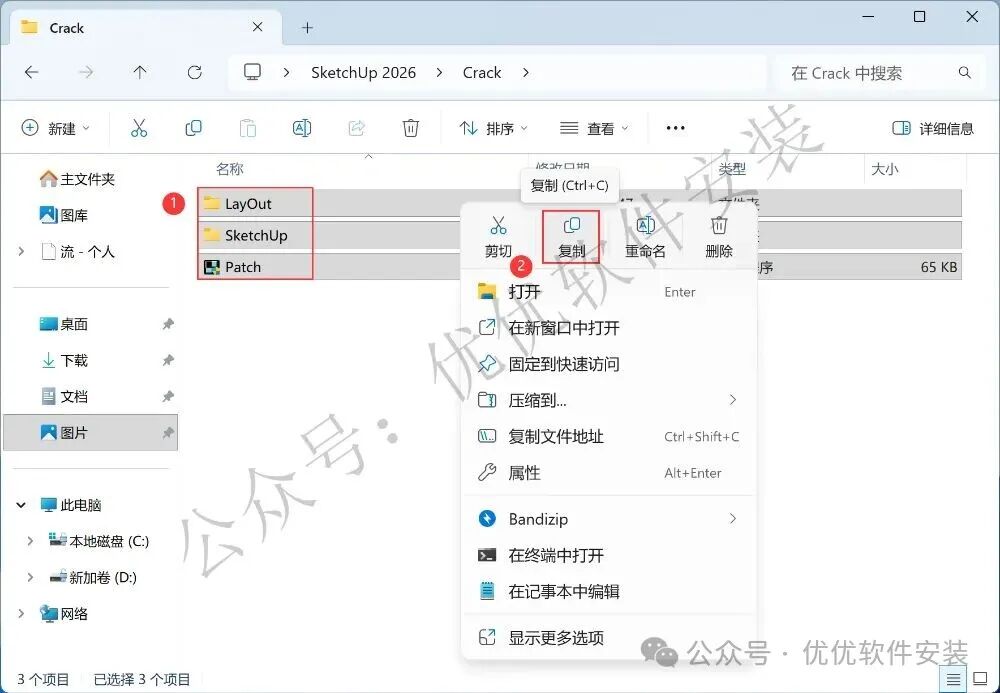Expand the 新加卷 (D:) node
The width and height of the screenshot is (1000, 693).
[x=30, y=578]
